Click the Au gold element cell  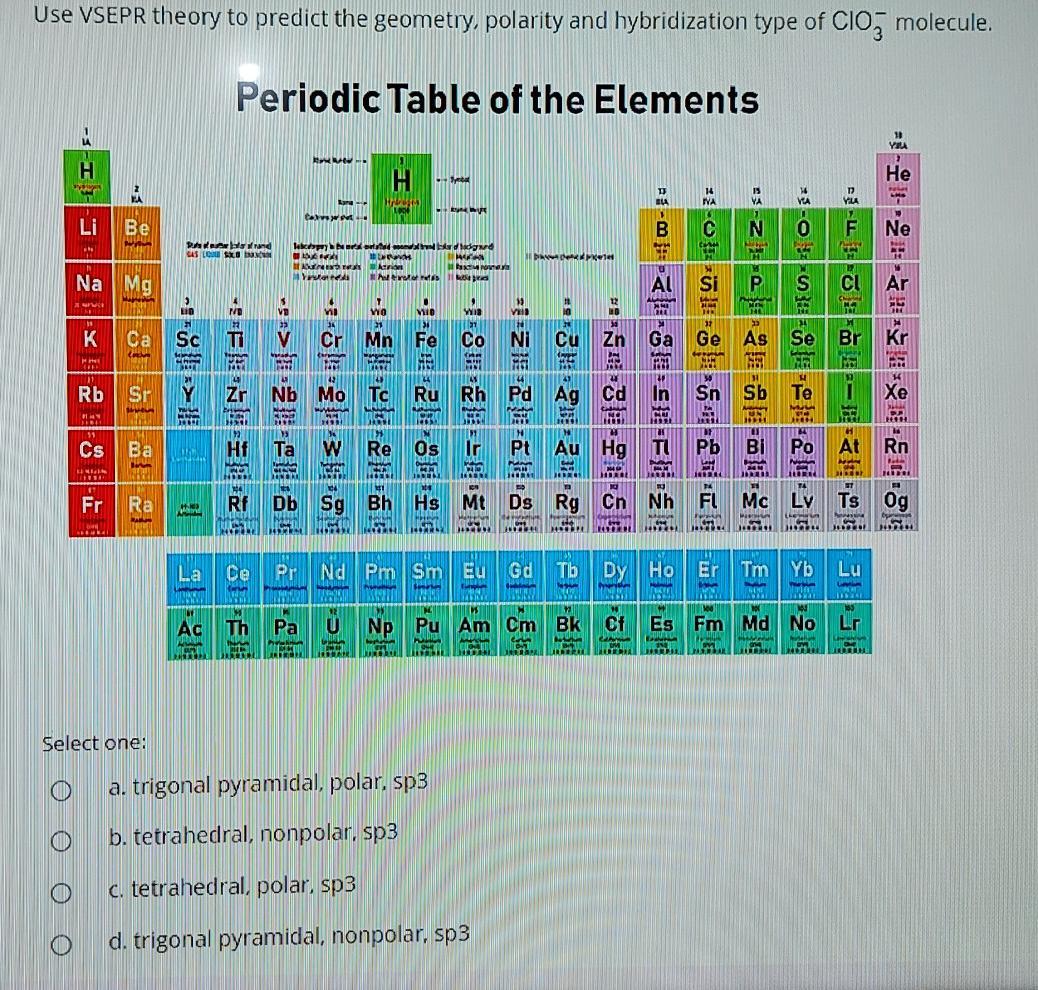point(567,454)
